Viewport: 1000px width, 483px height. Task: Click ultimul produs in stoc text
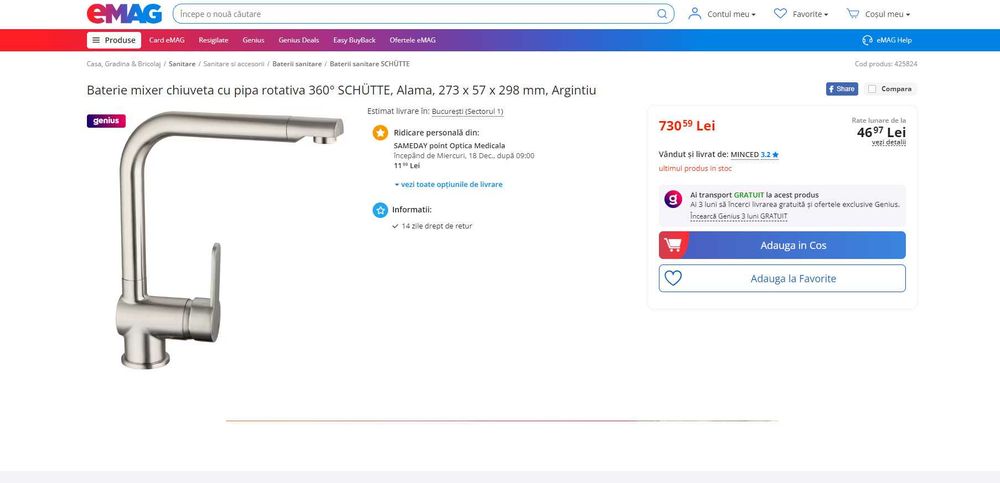point(695,168)
